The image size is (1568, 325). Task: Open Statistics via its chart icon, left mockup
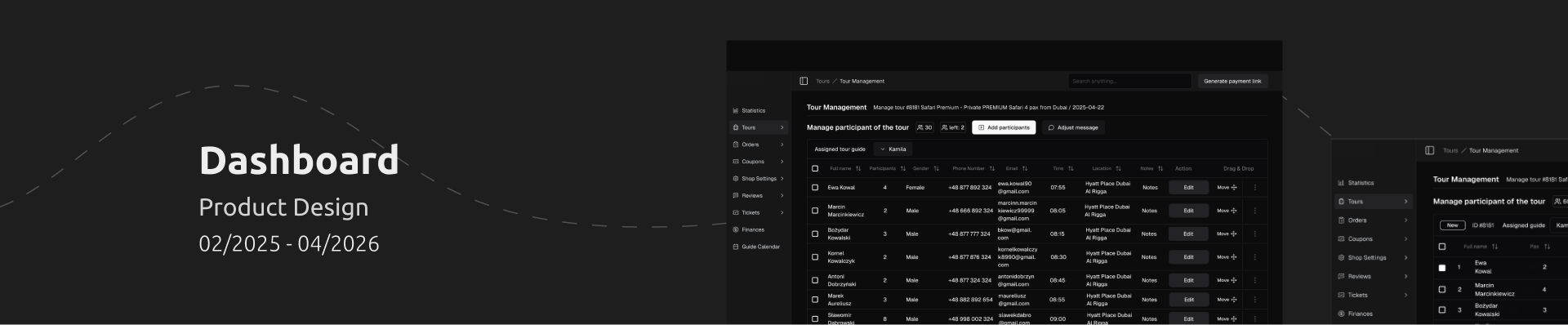(x=736, y=110)
